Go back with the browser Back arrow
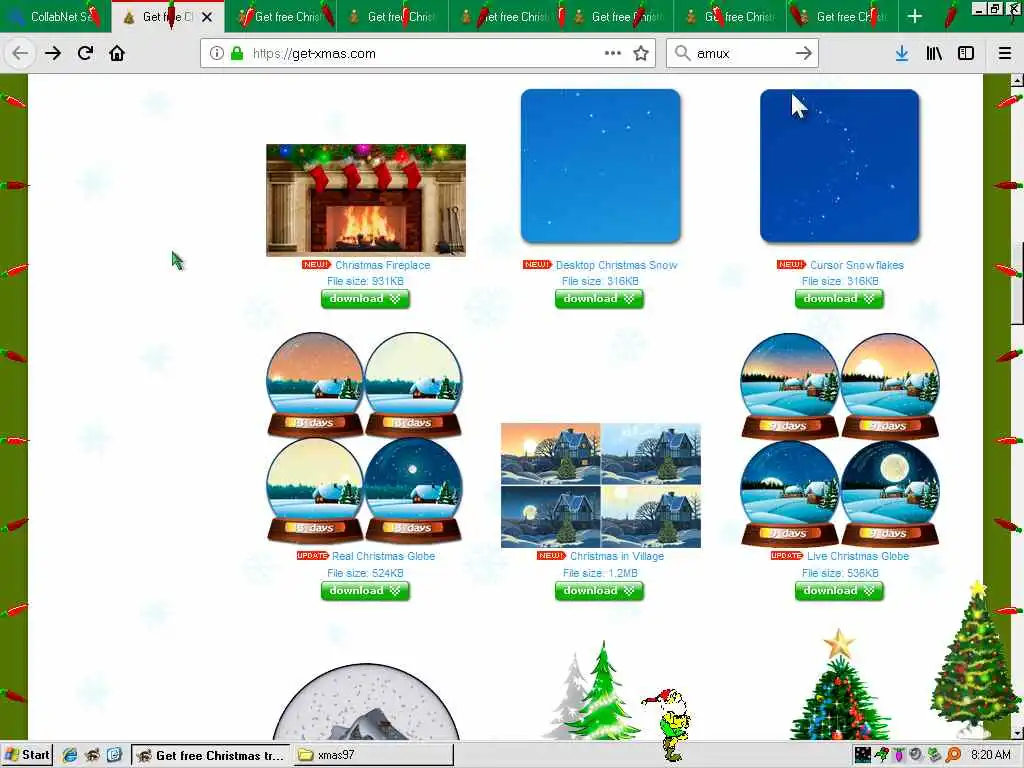This screenshot has width=1024, height=768. pos(20,54)
